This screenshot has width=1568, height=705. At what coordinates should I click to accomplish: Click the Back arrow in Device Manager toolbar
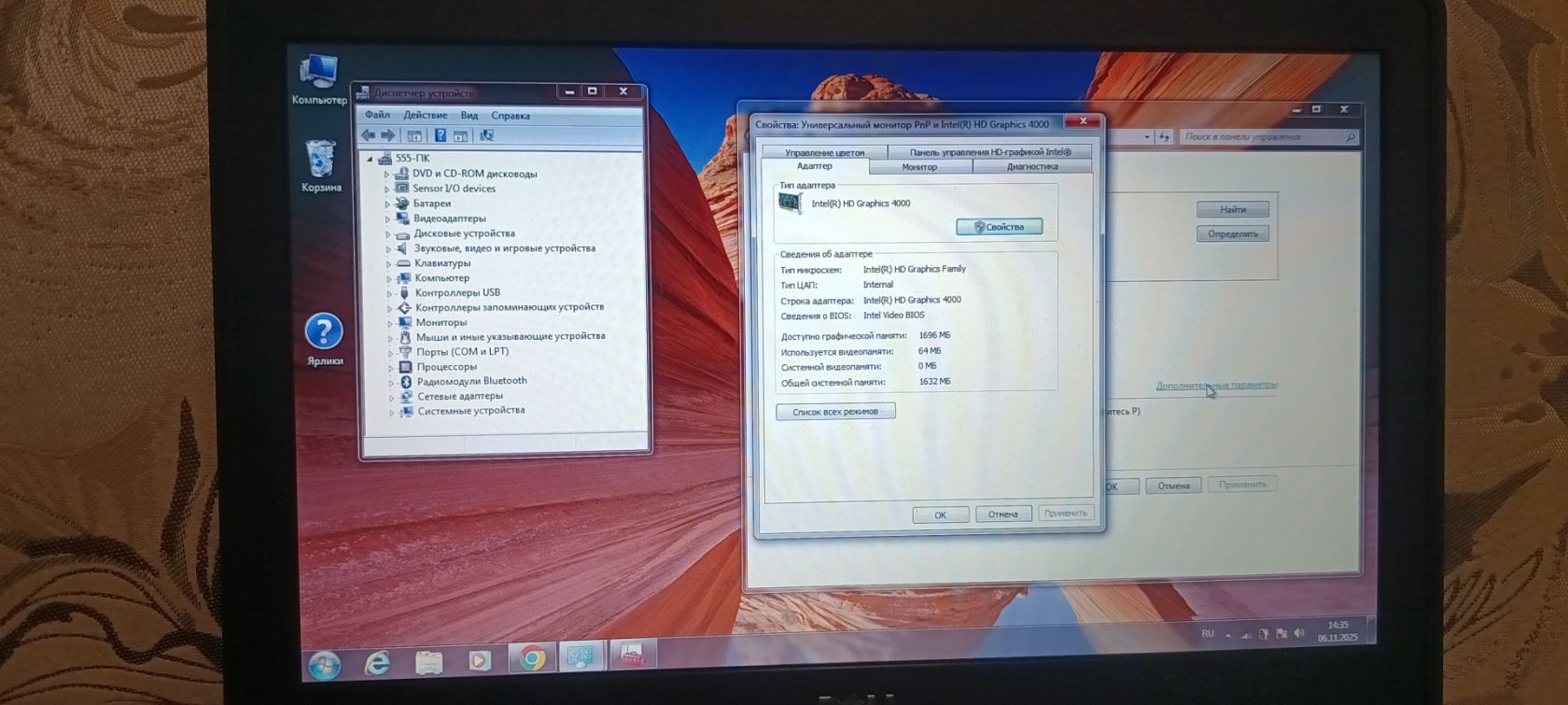tap(369, 135)
